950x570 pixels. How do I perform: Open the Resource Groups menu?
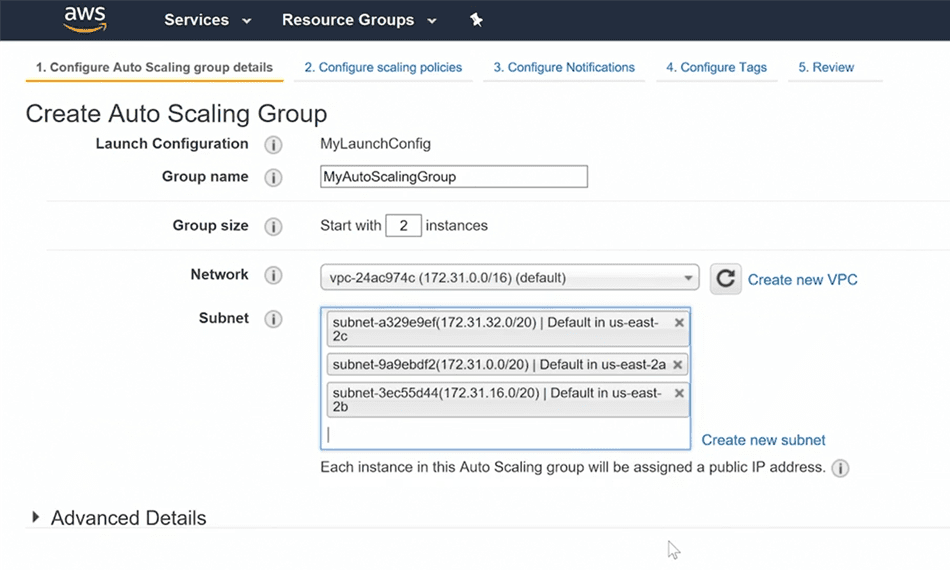[358, 20]
